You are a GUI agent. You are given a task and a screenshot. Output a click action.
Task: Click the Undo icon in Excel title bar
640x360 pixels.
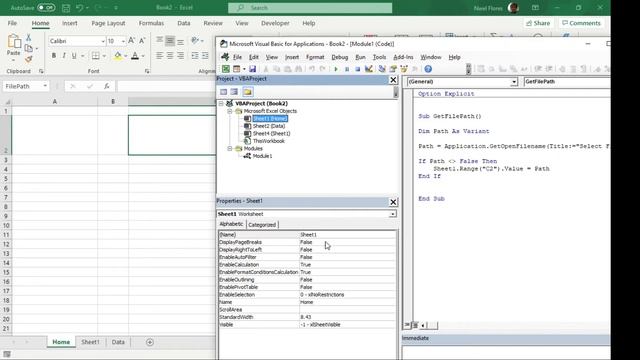[79, 8]
